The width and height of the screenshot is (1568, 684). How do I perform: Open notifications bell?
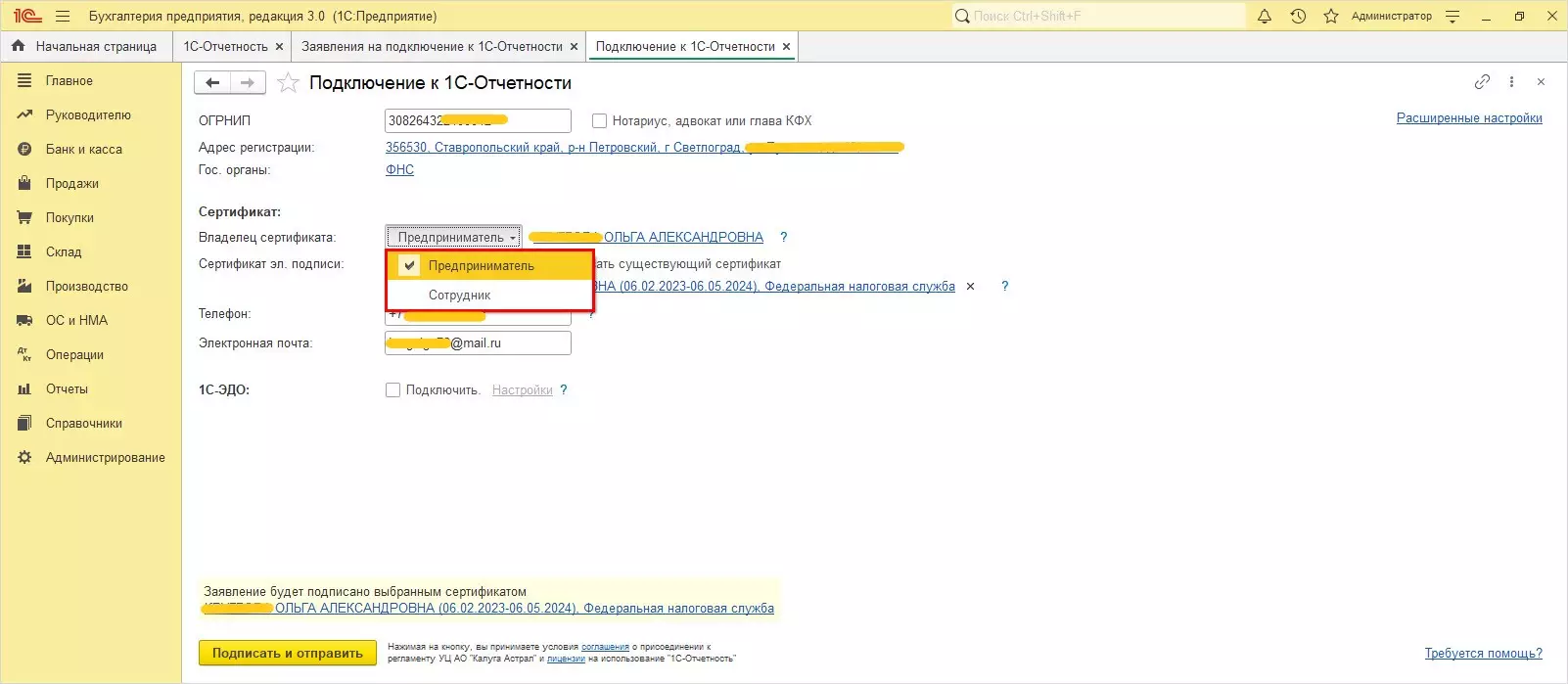coord(1265,16)
